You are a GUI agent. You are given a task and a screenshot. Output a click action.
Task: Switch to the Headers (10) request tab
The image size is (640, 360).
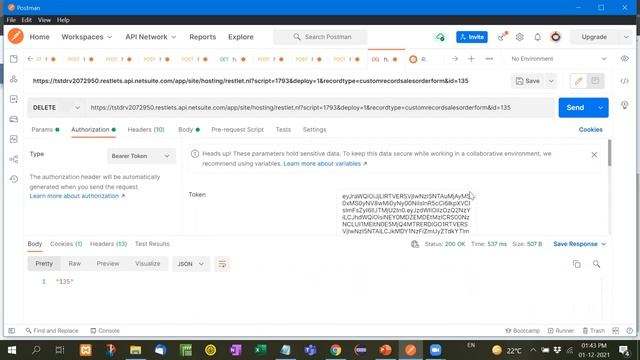point(146,129)
